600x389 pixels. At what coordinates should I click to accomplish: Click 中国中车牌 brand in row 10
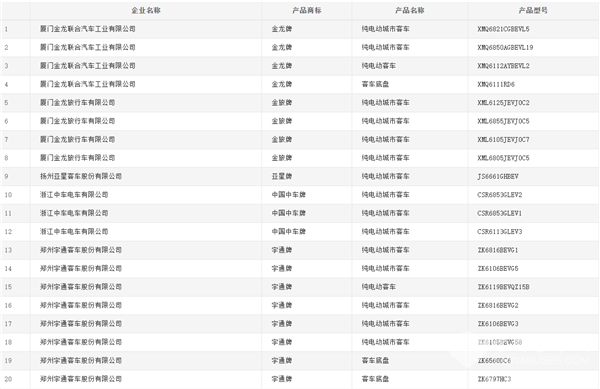pyautogui.click(x=289, y=195)
